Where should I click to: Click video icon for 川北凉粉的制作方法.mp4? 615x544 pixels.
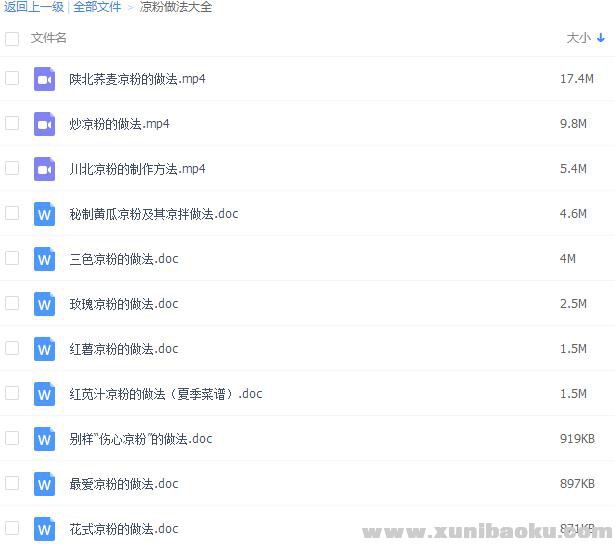[x=44, y=169]
